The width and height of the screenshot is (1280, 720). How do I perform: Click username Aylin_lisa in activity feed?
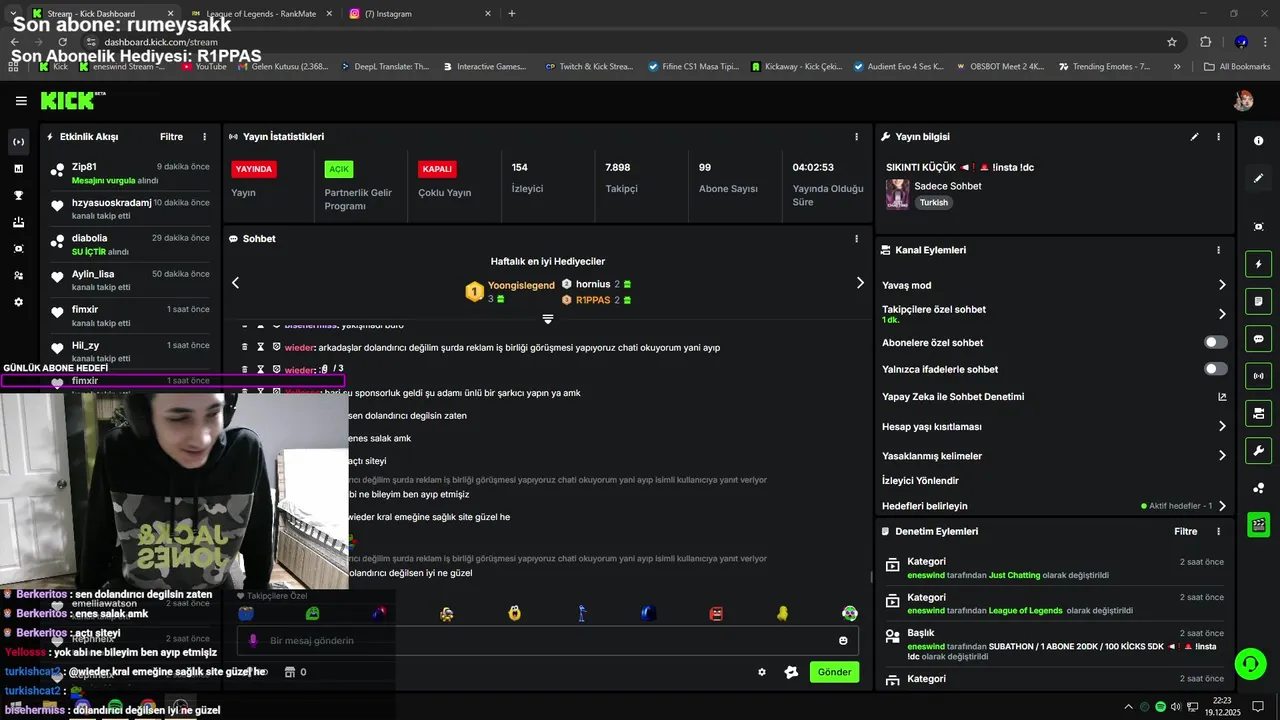(93, 274)
